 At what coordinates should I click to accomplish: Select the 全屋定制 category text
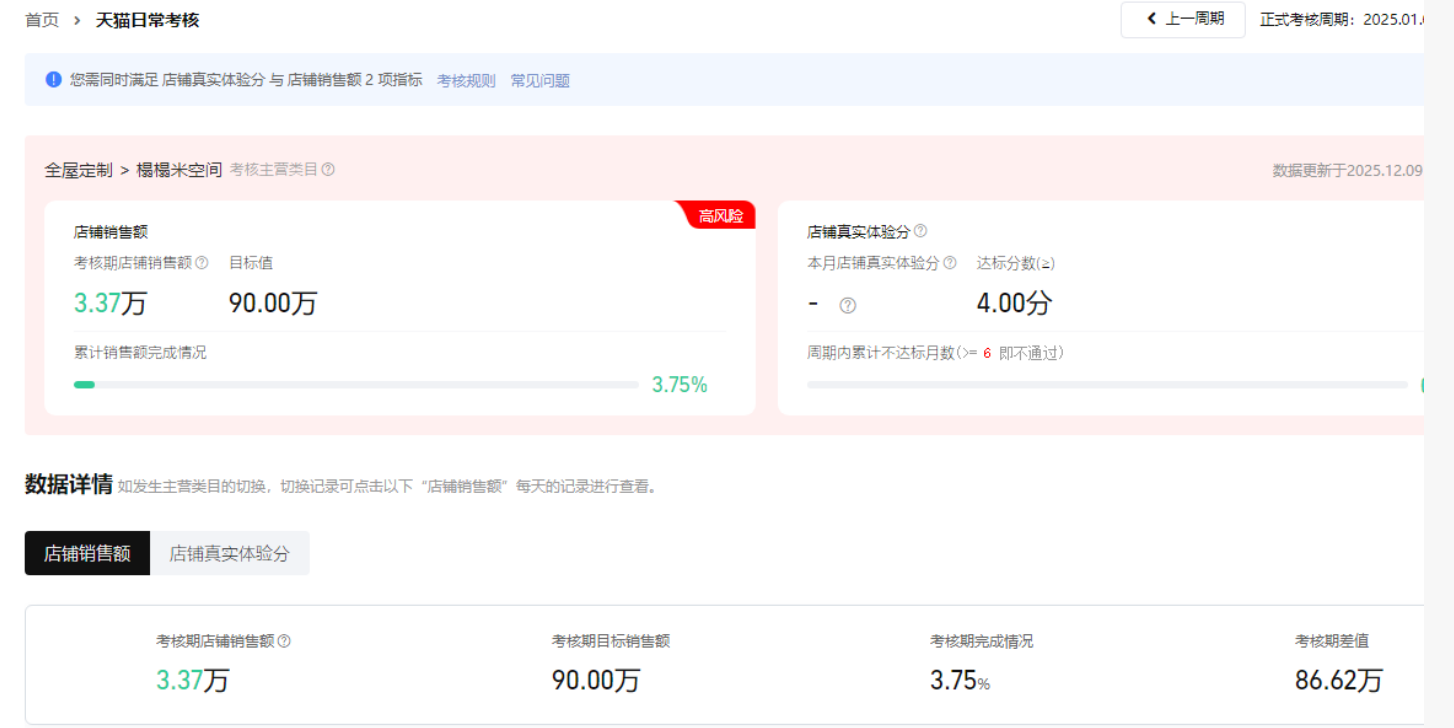(78, 170)
